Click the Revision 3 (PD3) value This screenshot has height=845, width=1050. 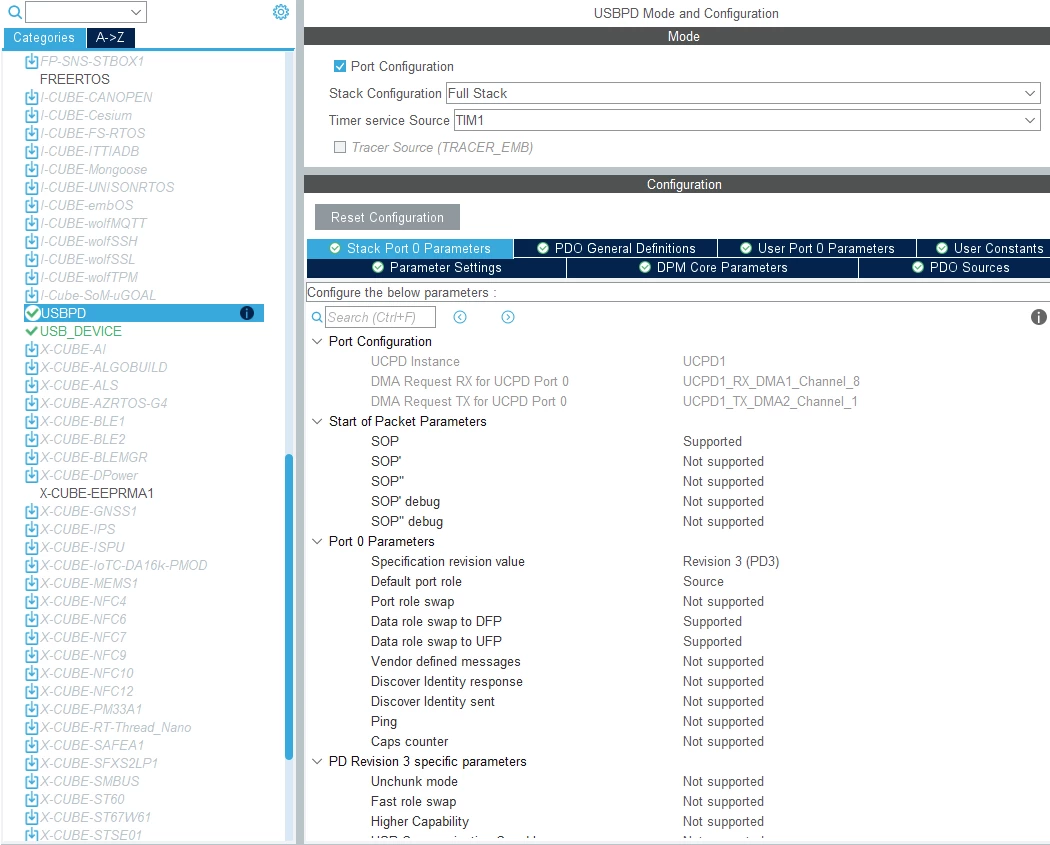(731, 561)
